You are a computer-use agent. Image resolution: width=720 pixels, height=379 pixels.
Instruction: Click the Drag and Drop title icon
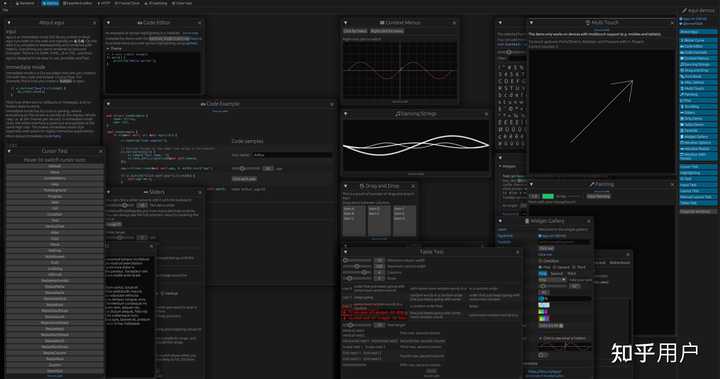click(362, 186)
